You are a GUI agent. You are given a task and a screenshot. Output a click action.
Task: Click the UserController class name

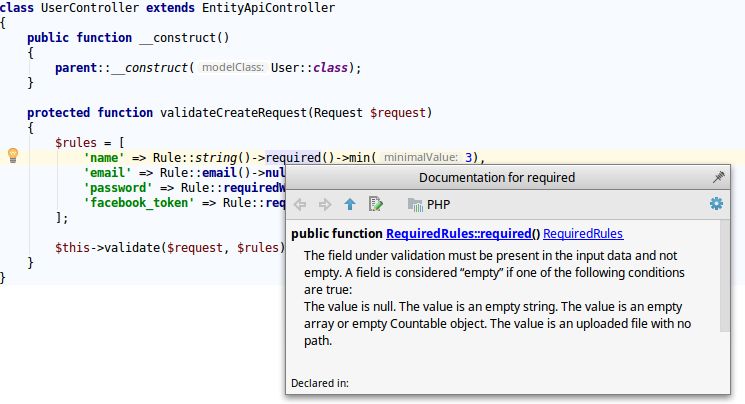click(x=90, y=8)
